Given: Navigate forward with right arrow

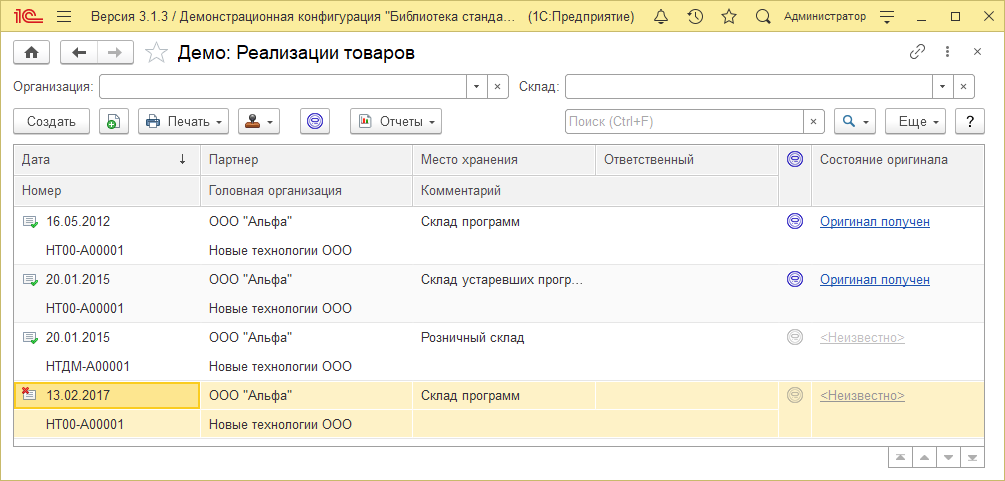Looking at the screenshot, I should [115, 53].
